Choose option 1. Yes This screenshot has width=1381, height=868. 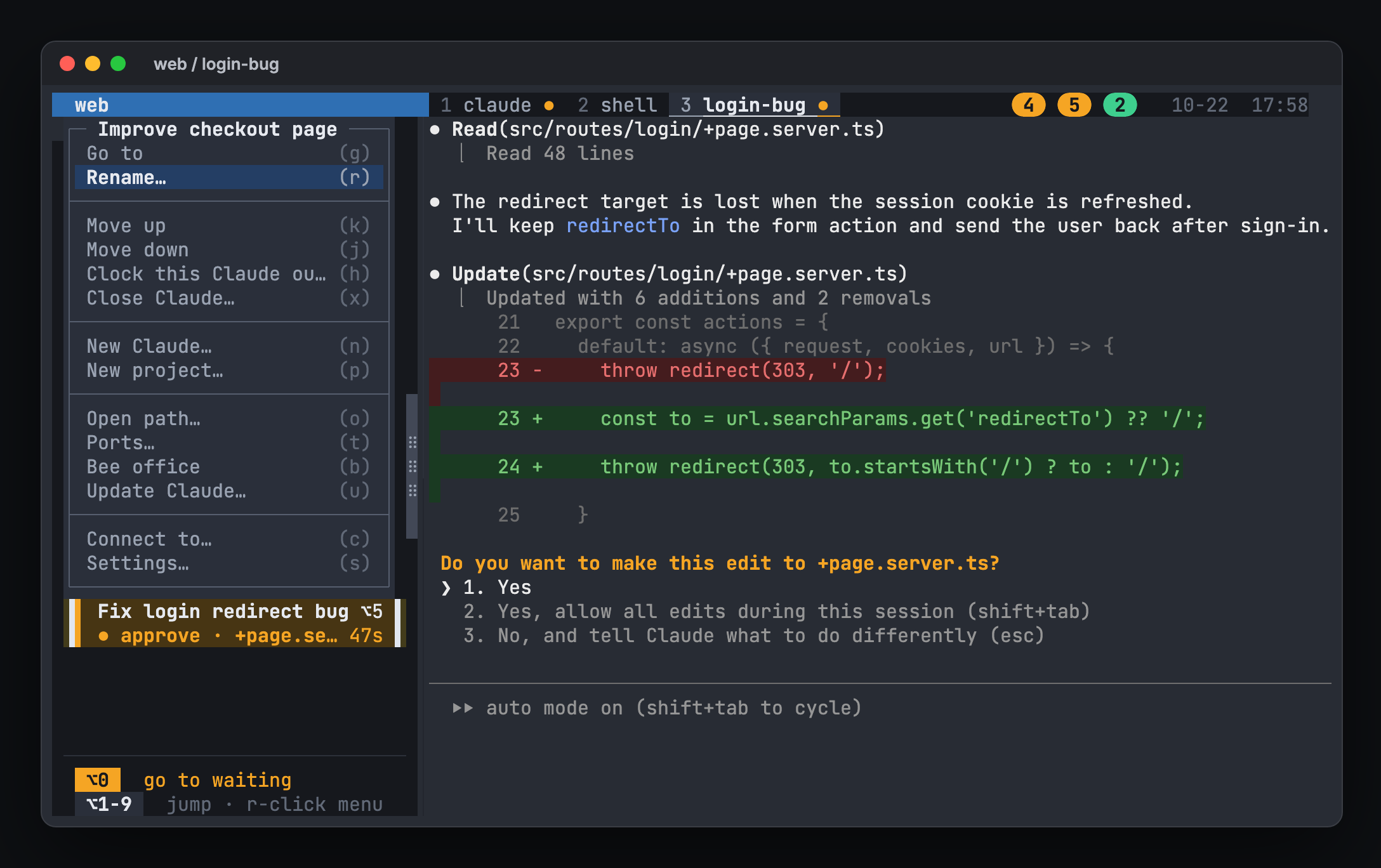click(x=497, y=588)
